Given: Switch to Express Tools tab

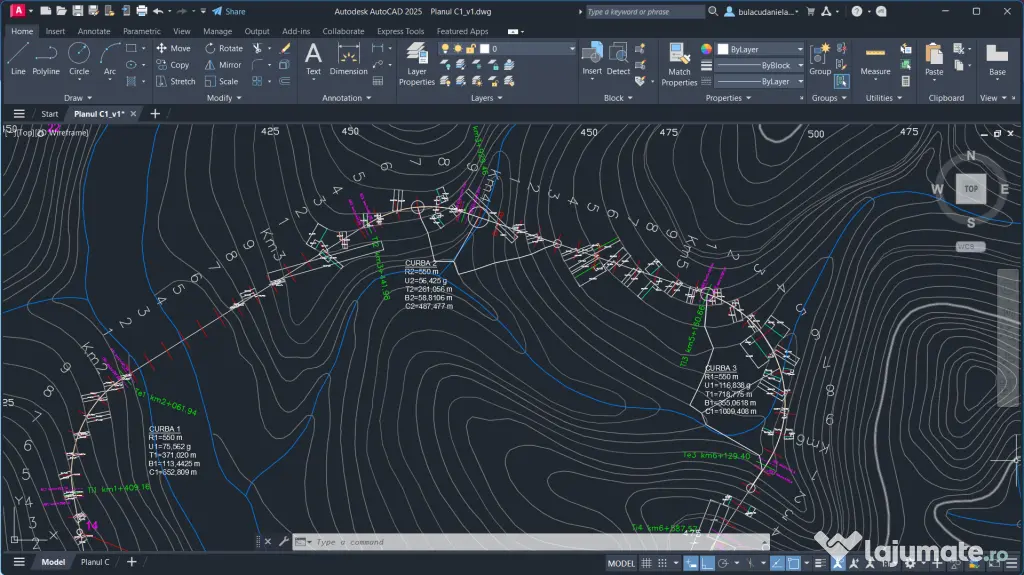Looking at the screenshot, I should pyautogui.click(x=400, y=31).
